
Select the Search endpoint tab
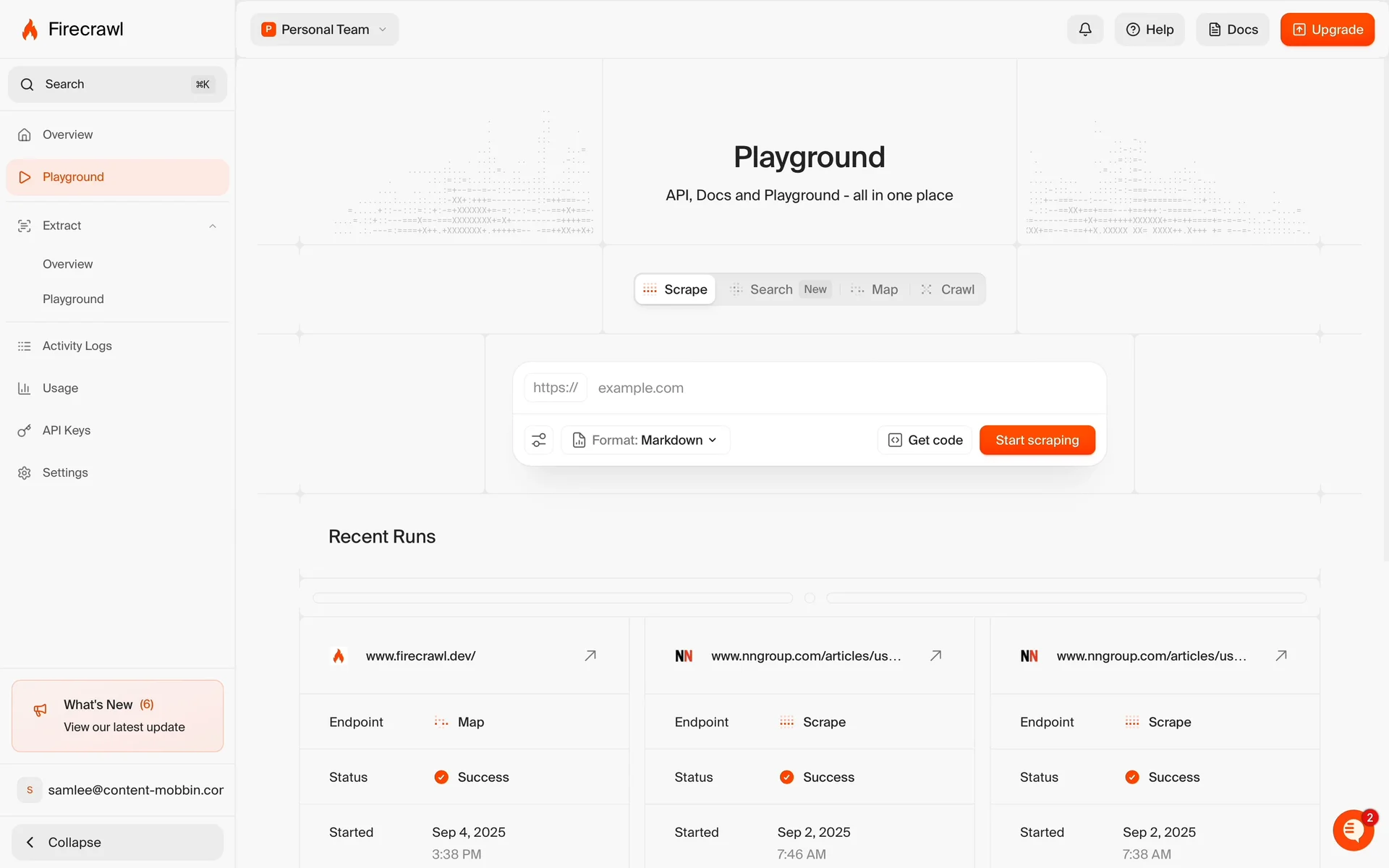pos(770,289)
